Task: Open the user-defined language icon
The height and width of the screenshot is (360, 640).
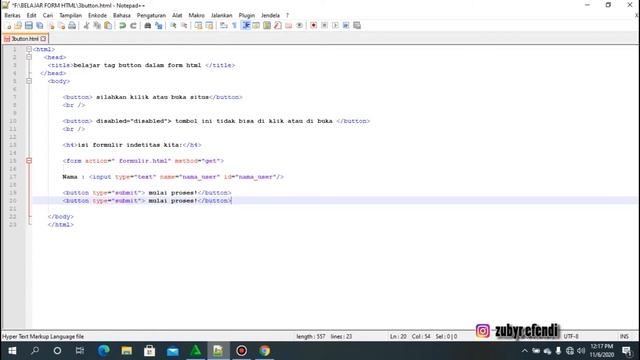Action: coord(256,26)
